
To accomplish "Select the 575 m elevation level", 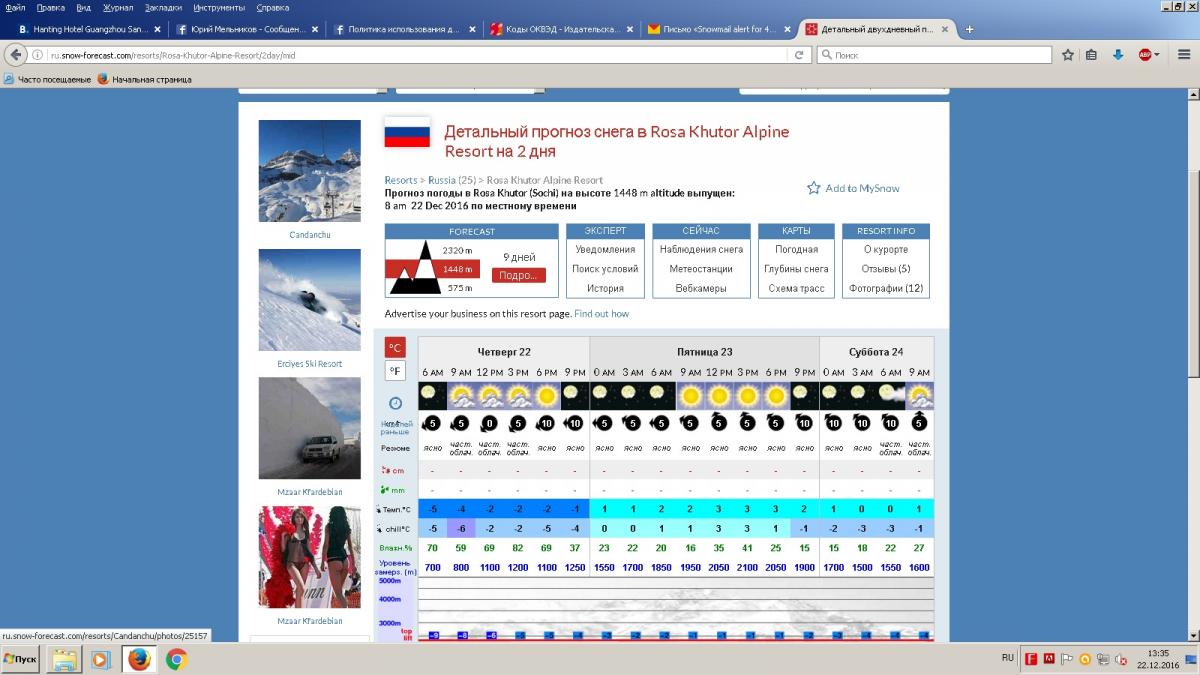I will pyautogui.click(x=459, y=288).
